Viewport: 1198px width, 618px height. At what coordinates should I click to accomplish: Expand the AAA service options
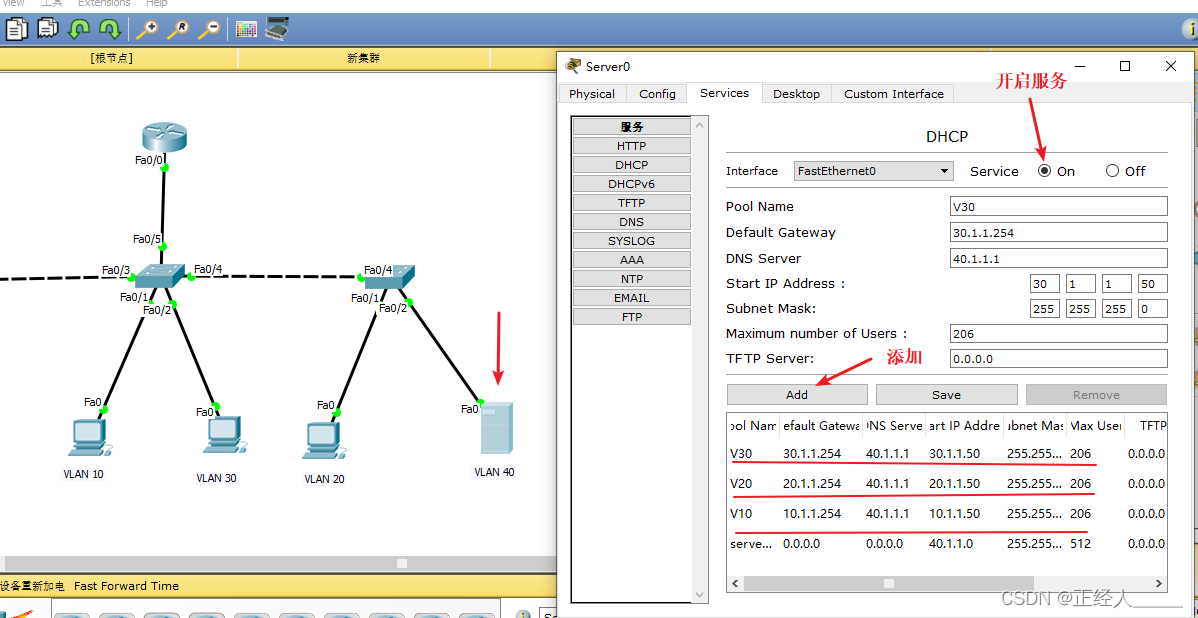631,259
